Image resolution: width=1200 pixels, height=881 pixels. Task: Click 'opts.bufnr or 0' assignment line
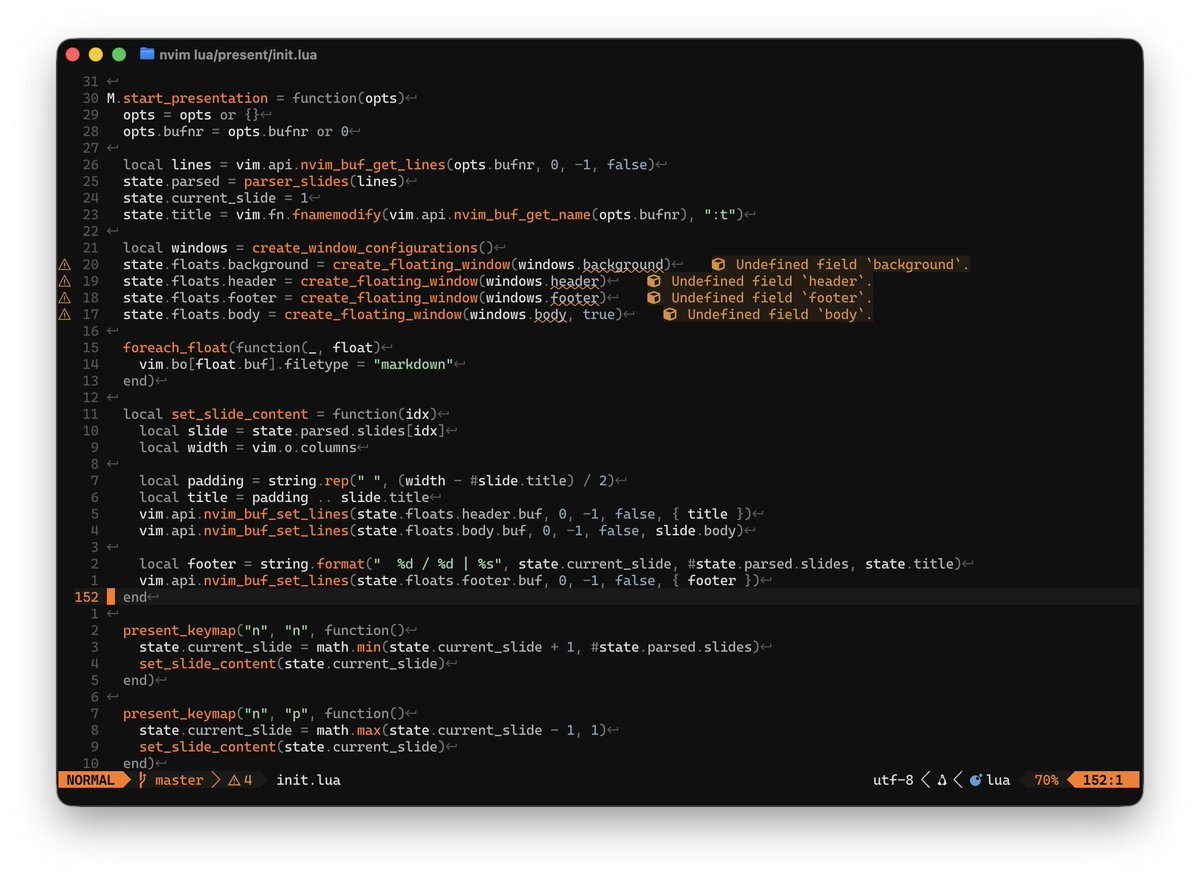[236, 132]
